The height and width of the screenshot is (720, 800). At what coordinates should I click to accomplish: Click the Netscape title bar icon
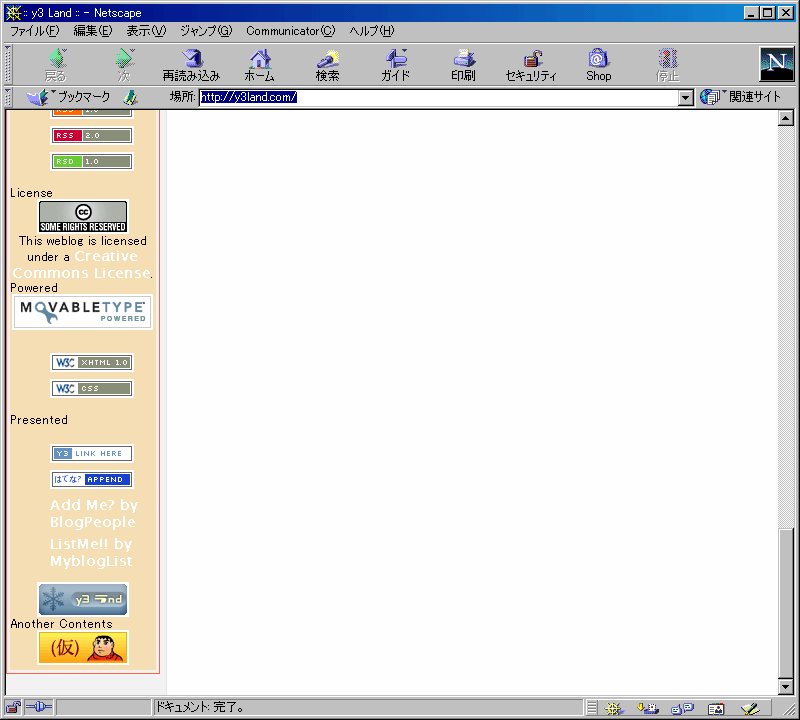pyautogui.click(x=13, y=13)
